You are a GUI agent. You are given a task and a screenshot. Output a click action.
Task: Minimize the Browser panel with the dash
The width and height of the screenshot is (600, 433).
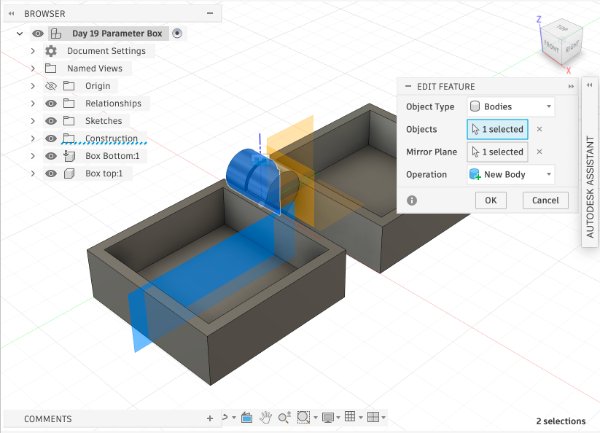[210, 13]
